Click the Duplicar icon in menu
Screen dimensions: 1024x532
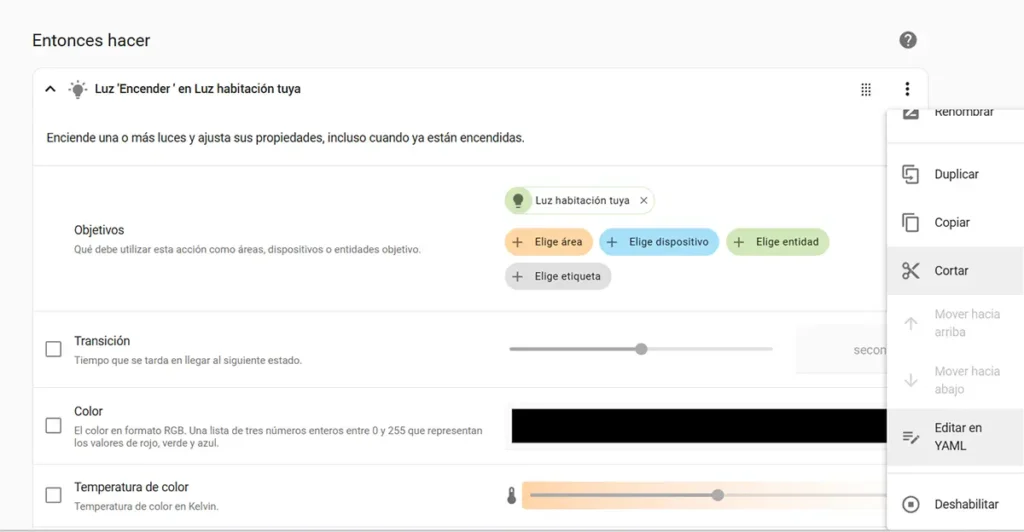910,174
